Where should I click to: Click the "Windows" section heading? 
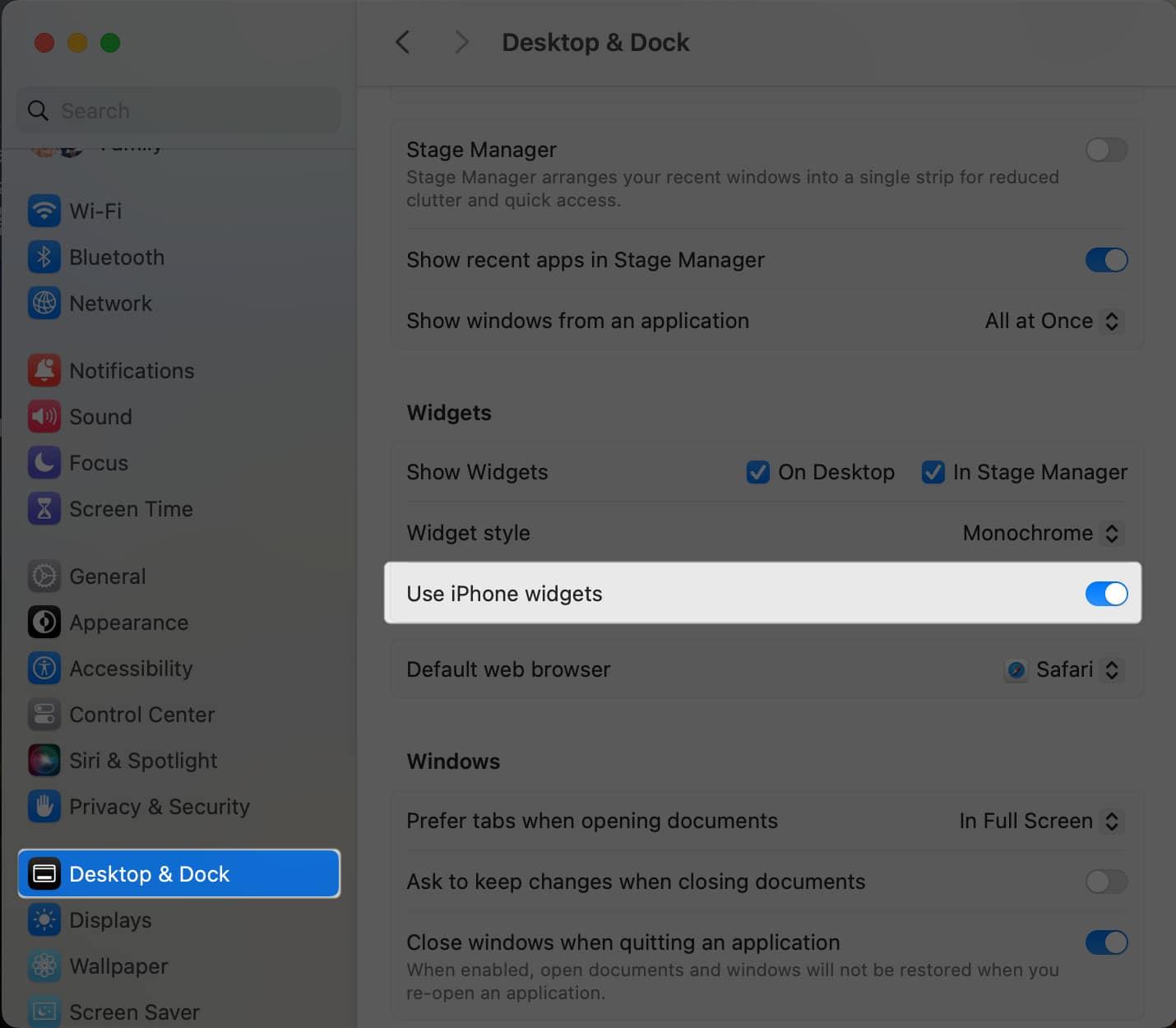pos(453,762)
